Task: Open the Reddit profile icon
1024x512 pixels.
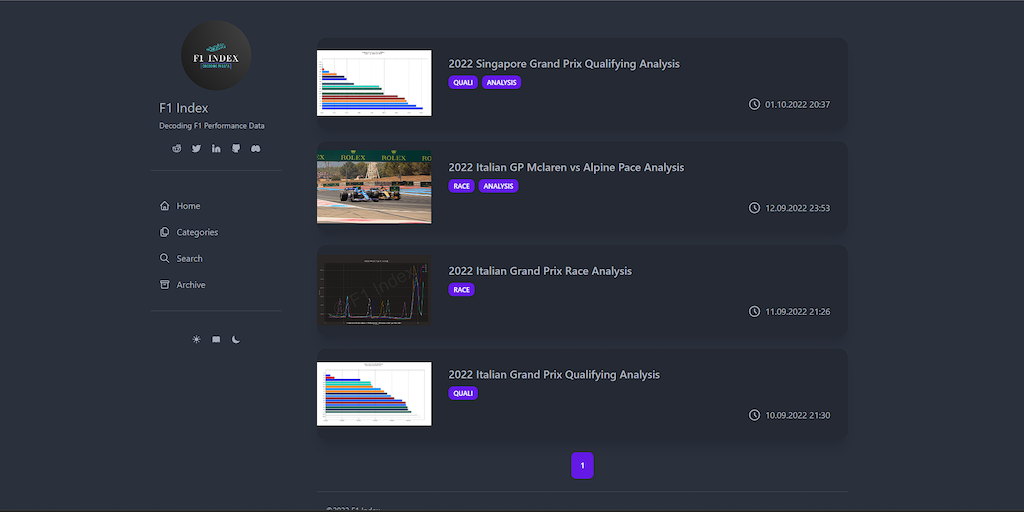Action: [176, 148]
